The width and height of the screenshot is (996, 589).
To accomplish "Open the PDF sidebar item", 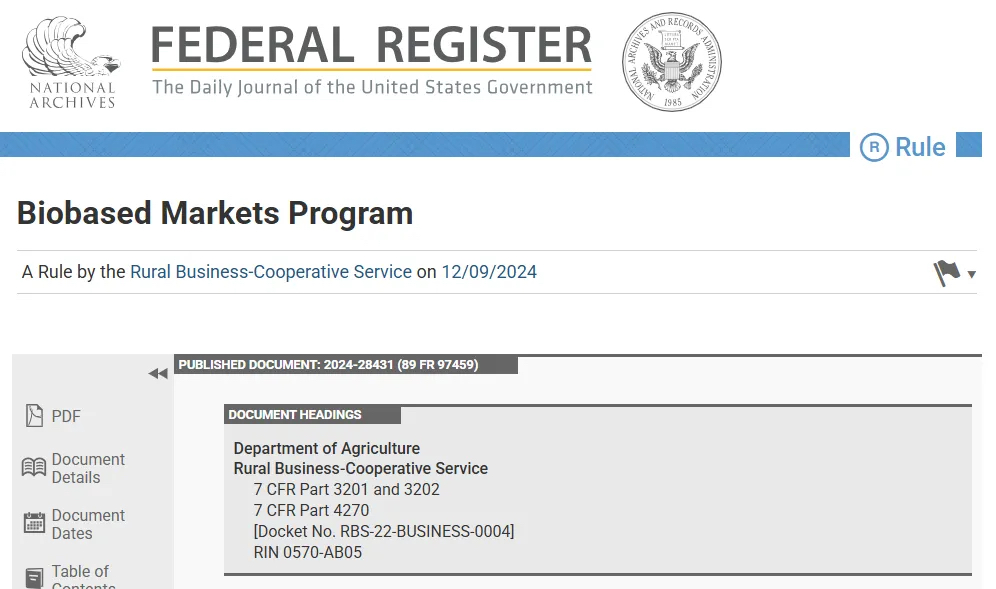I will point(66,416).
